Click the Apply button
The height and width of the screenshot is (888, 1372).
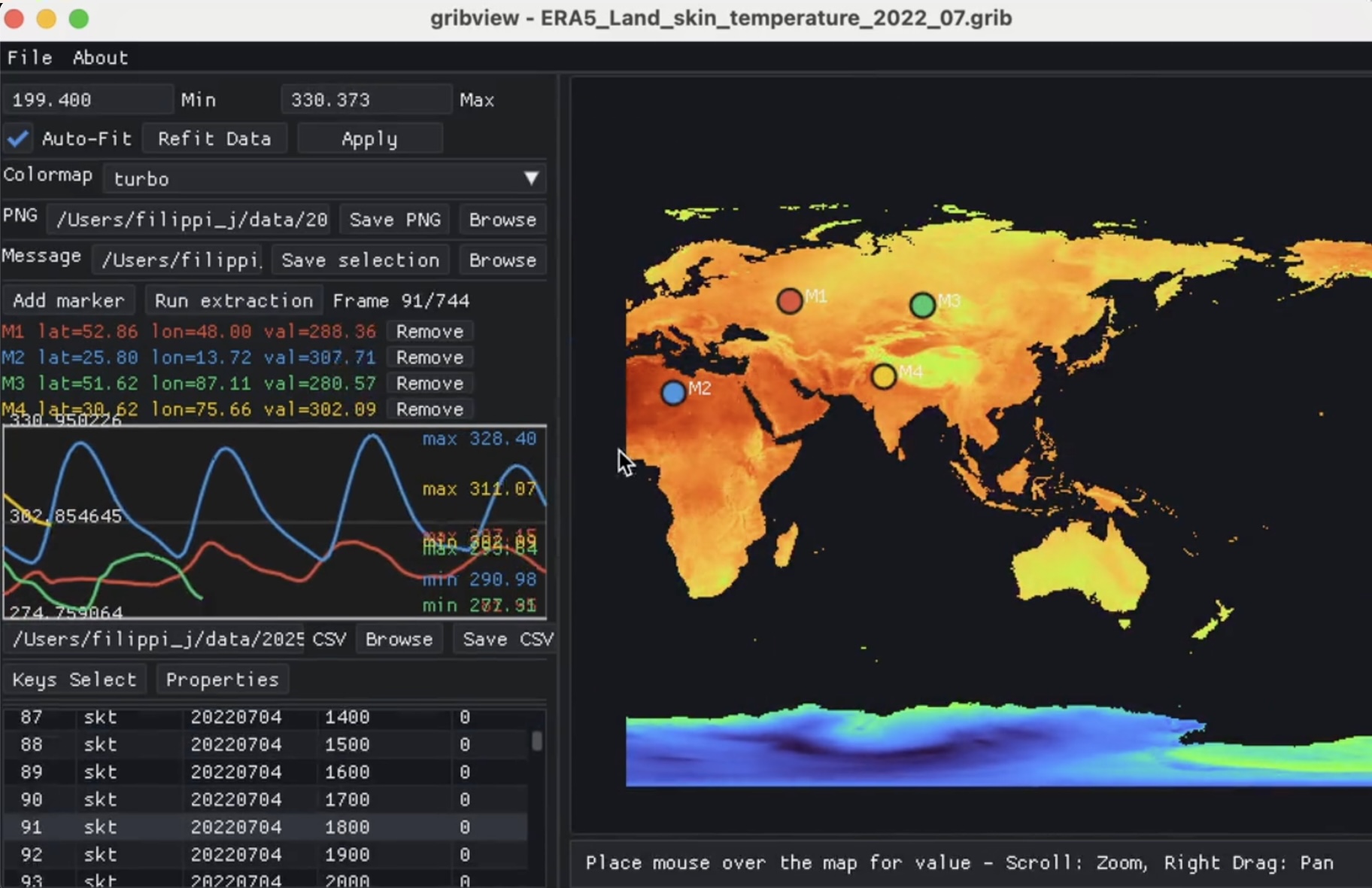369,138
